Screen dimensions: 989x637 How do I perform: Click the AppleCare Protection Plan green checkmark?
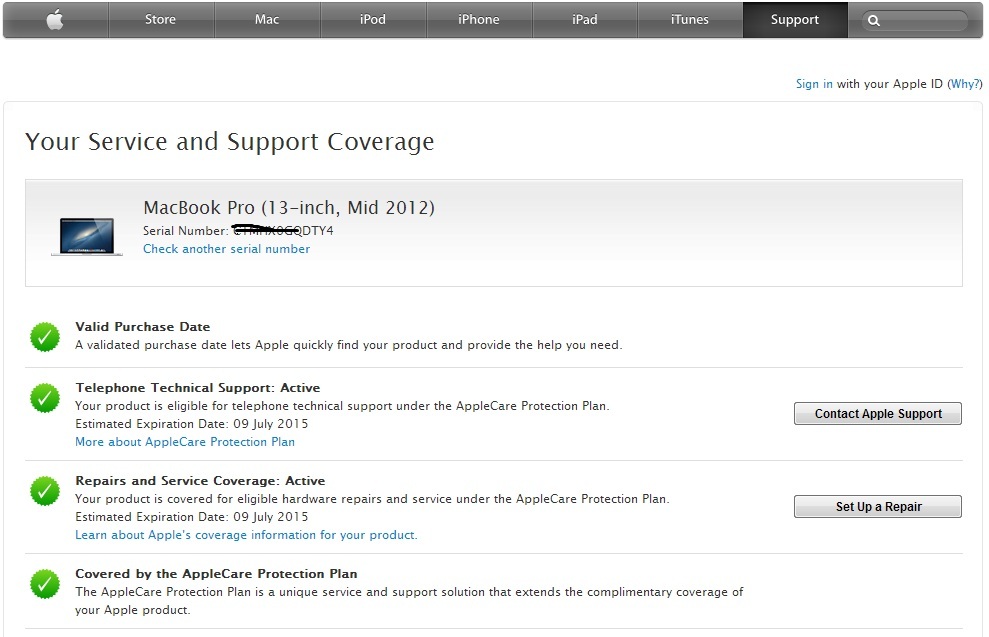(44, 584)
